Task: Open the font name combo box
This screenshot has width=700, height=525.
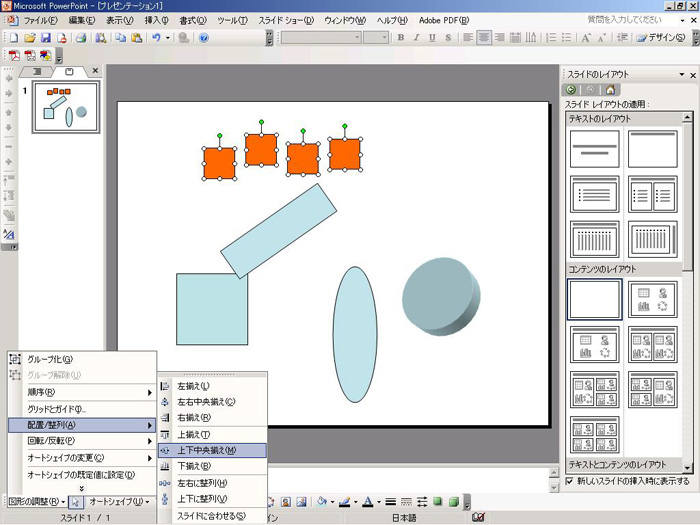Action: click(x=321, y=38)
